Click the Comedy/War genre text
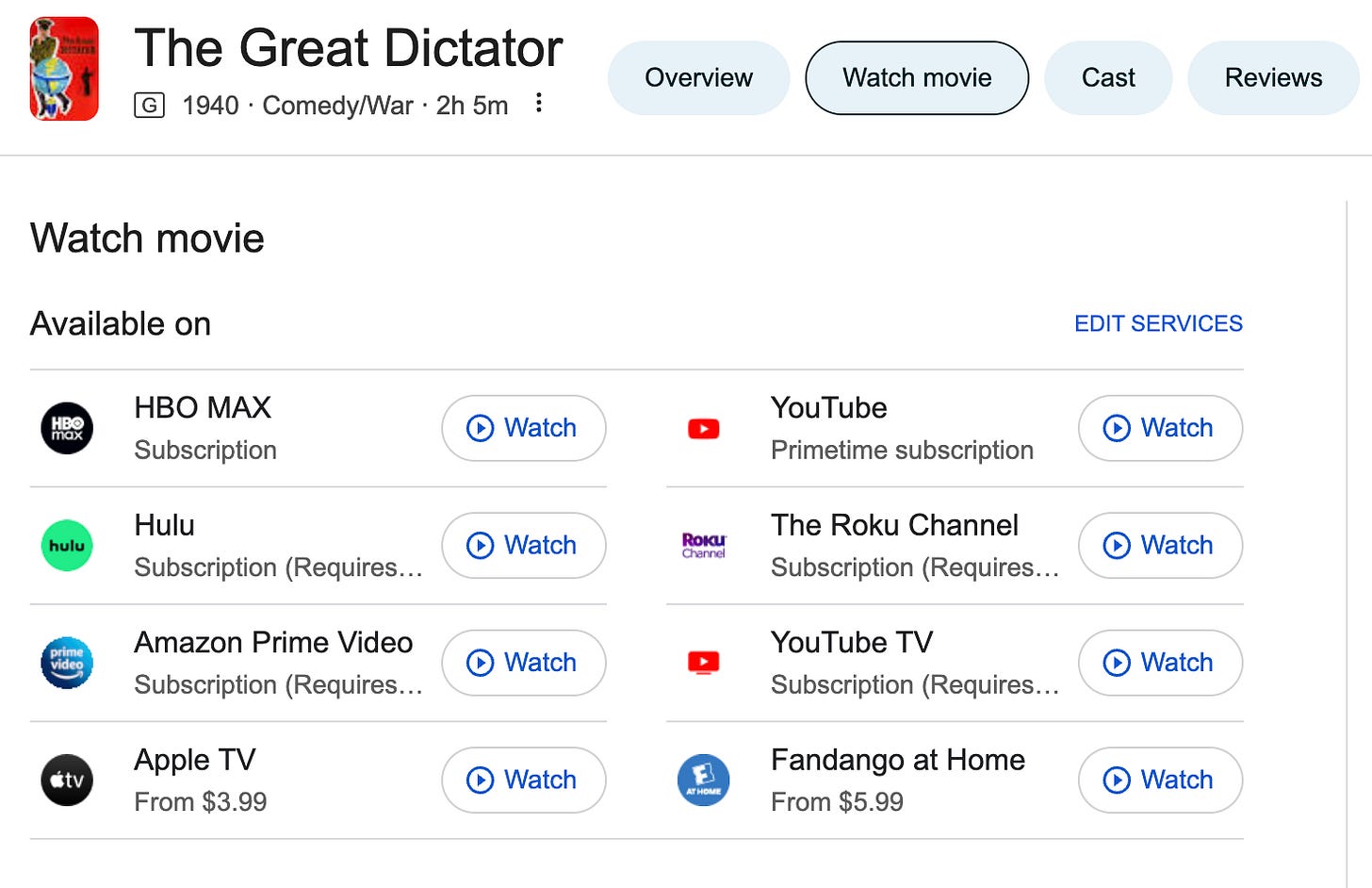The image size is (1372, 888). coord(337,106)
